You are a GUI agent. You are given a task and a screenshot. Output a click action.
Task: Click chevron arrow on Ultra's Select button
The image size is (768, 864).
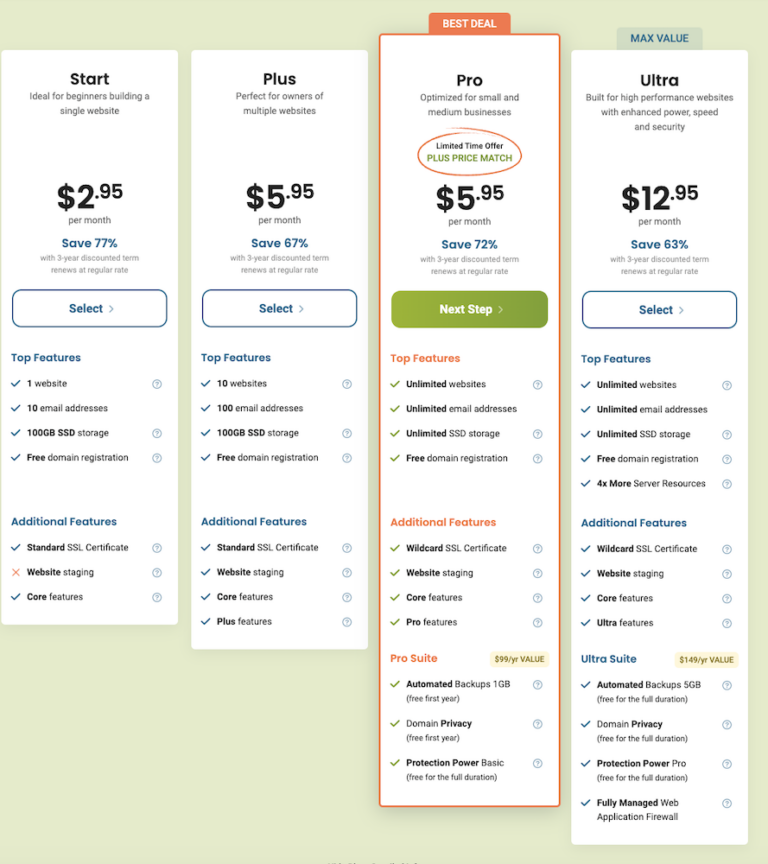(x=683, y=310)
